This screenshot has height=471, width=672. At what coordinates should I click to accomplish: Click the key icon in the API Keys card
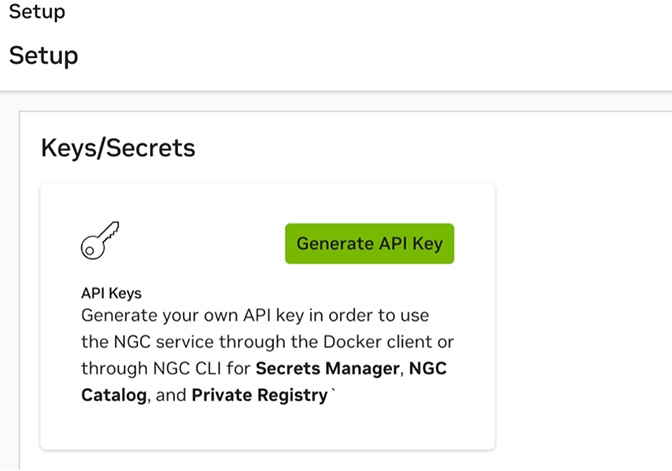tap(101, 241)
